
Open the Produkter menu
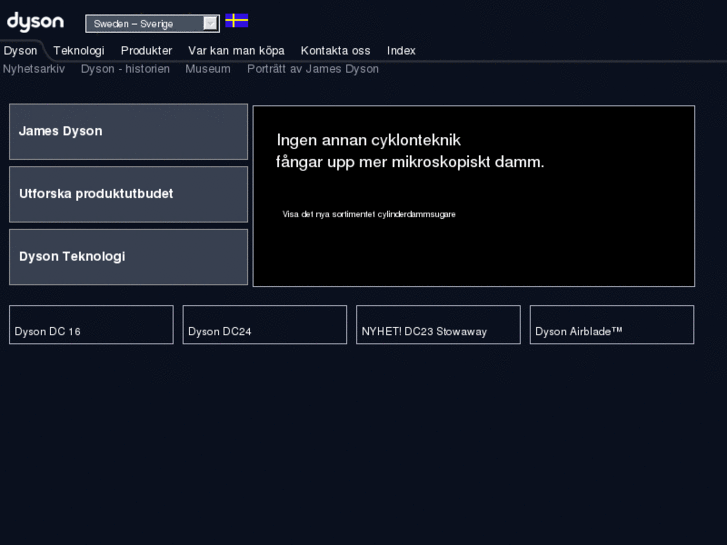tap(147, 51)
